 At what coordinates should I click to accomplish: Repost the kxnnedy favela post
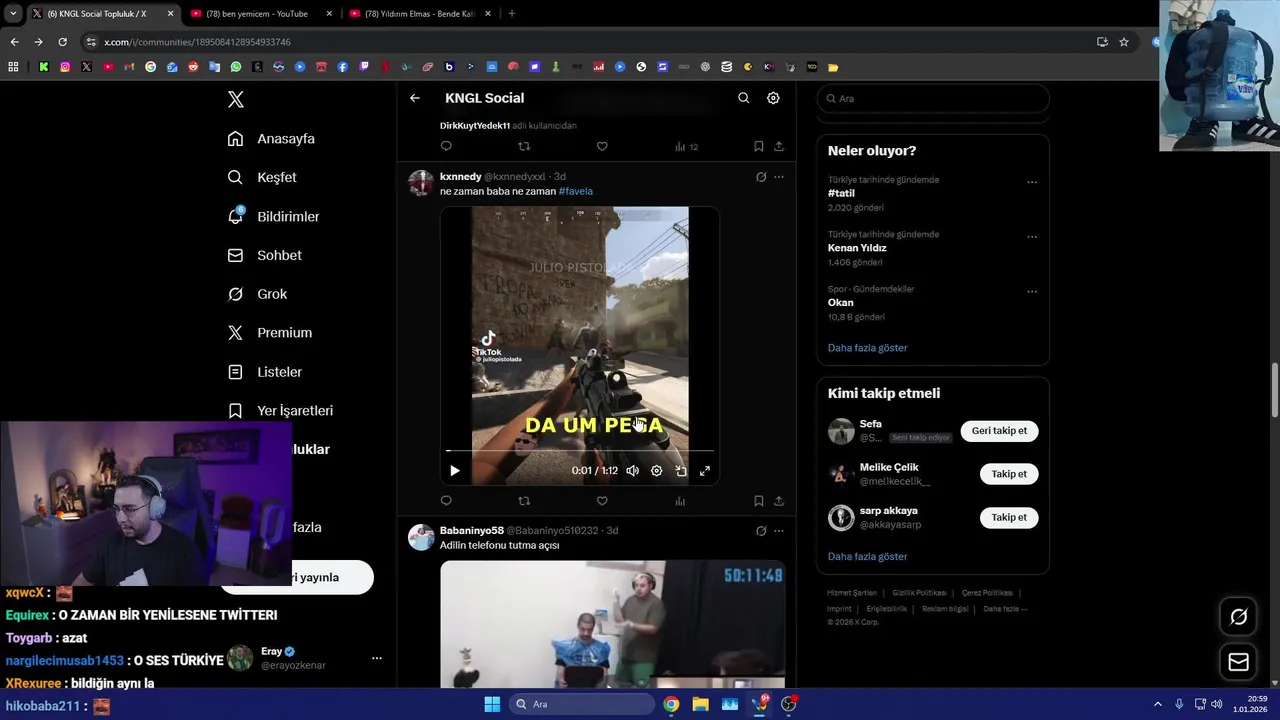[524, 501]
